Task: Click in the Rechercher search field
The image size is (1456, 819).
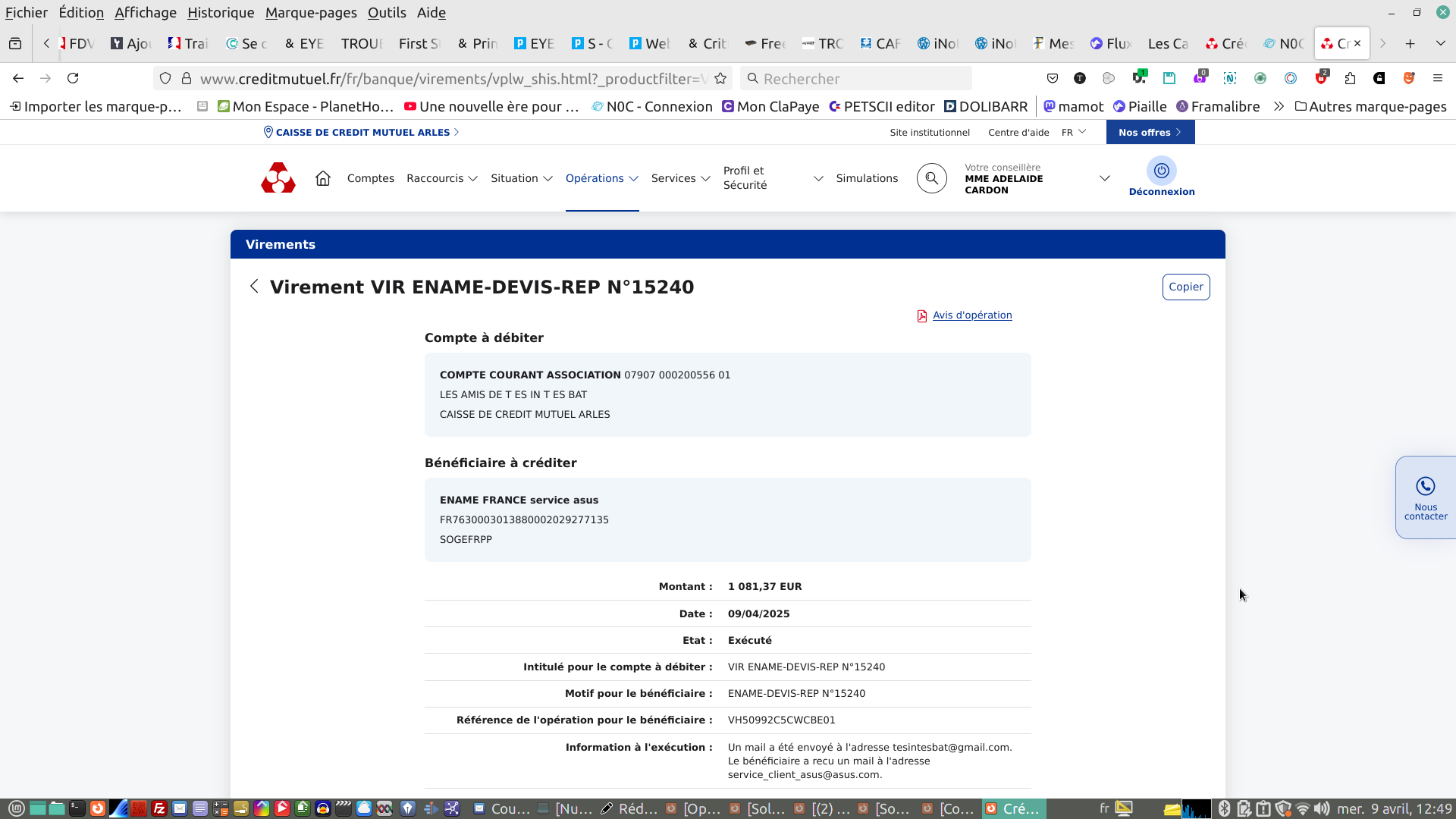Action: click(x=857, y=79)
